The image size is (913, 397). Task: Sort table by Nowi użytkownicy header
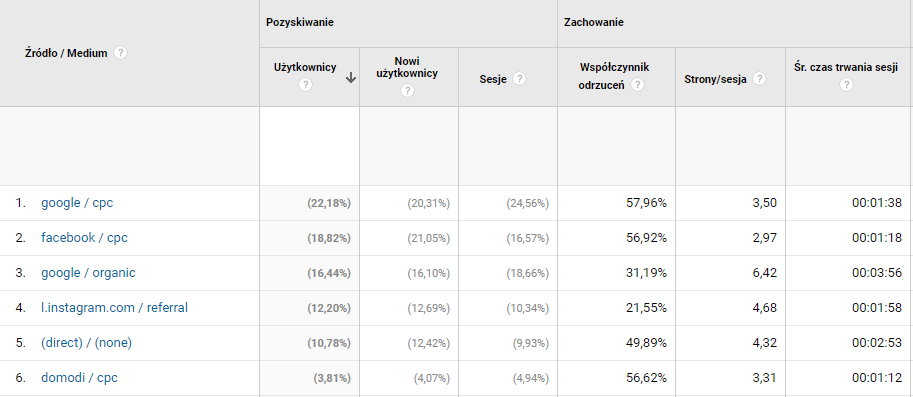(x=408, y=68)
